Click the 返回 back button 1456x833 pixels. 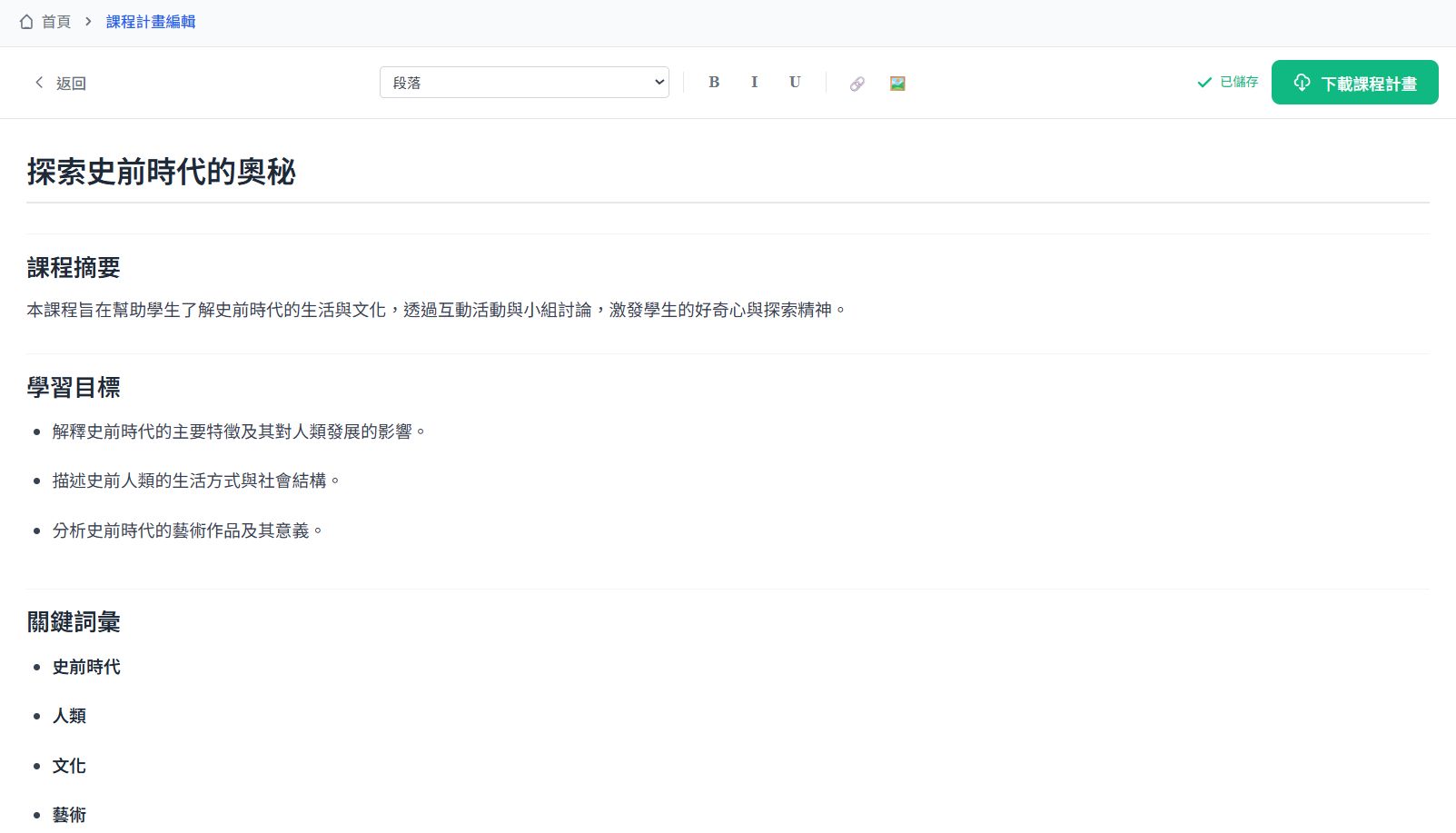61,83
